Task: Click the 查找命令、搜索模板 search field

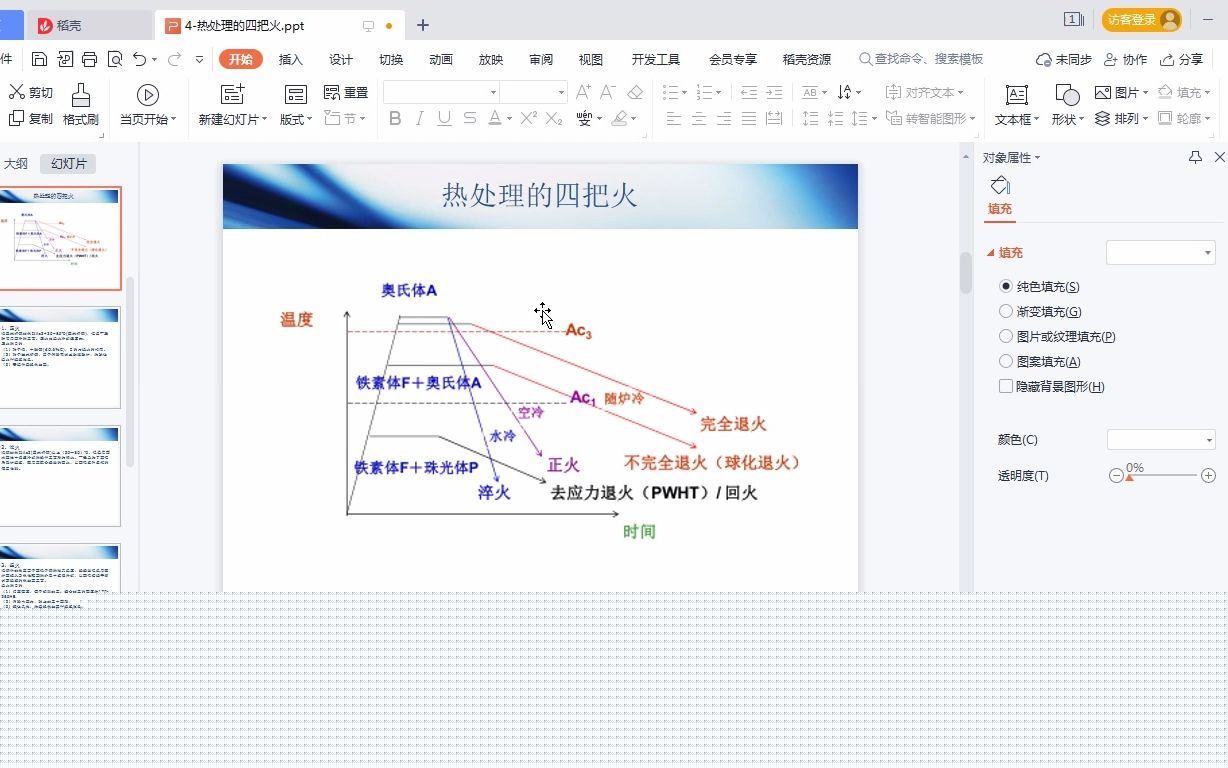Action: (x=921, y=59)
